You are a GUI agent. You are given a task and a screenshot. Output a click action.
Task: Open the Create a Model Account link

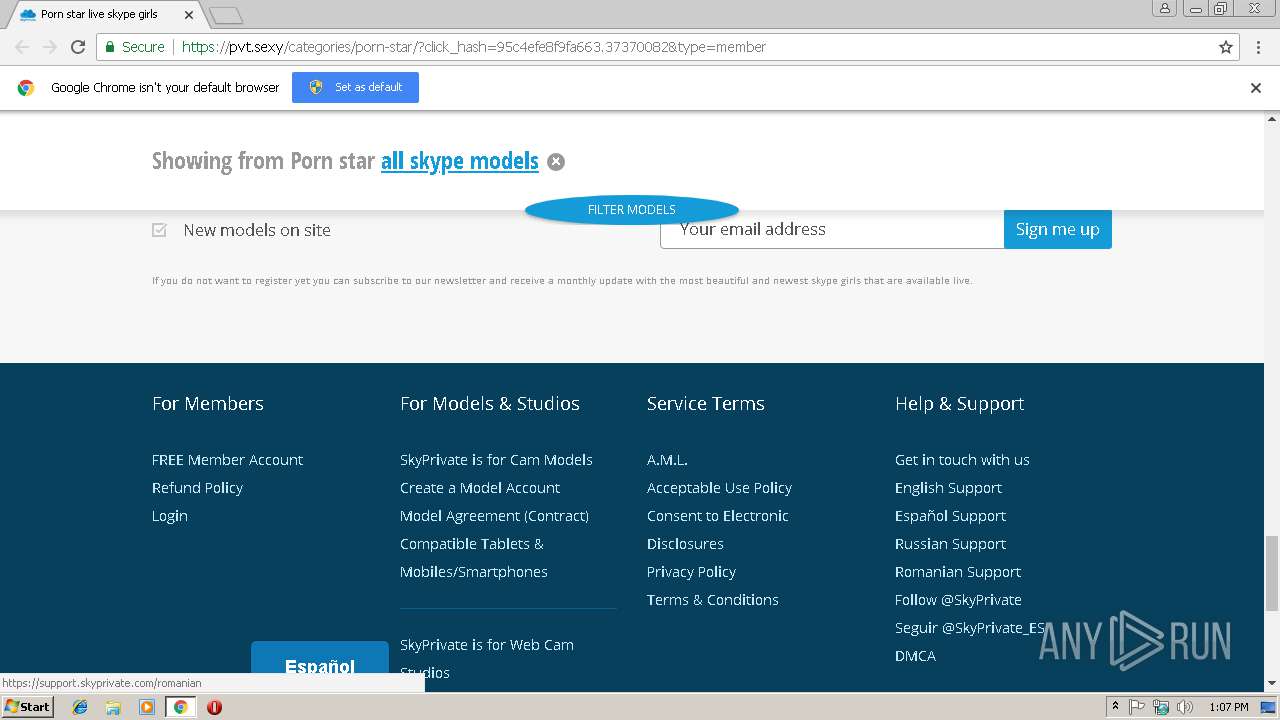480,488
